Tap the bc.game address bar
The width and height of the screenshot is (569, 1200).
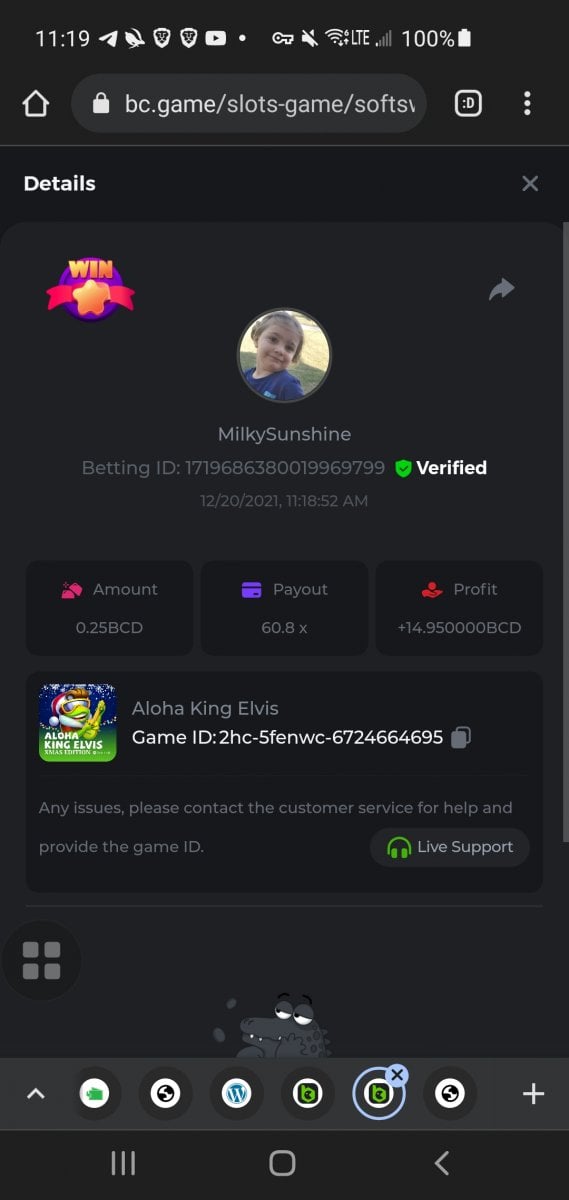click(249, 103)
